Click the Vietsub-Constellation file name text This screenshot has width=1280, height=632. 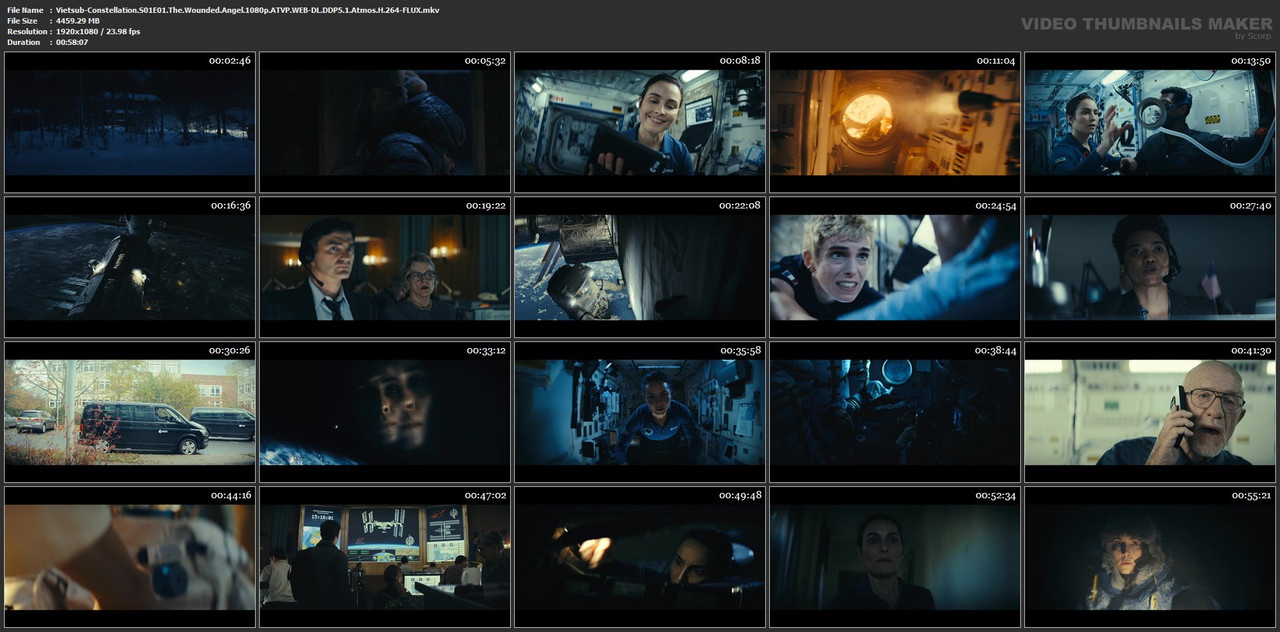(247, 10)
